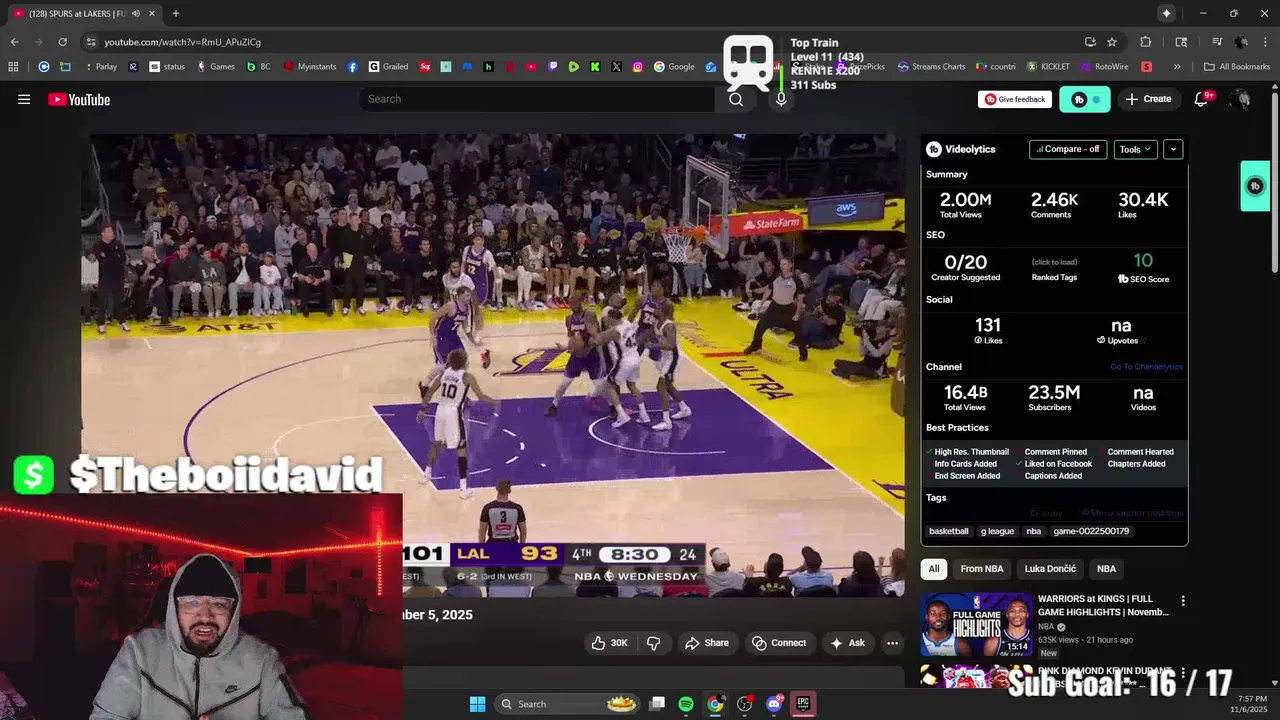Open the Chrome apps grid bookmark

pyautogui.click(x=13, y=67)
